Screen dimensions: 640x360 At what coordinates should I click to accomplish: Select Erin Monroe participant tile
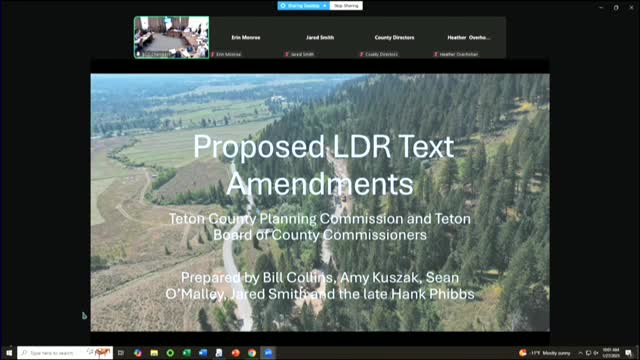point(246,37)
